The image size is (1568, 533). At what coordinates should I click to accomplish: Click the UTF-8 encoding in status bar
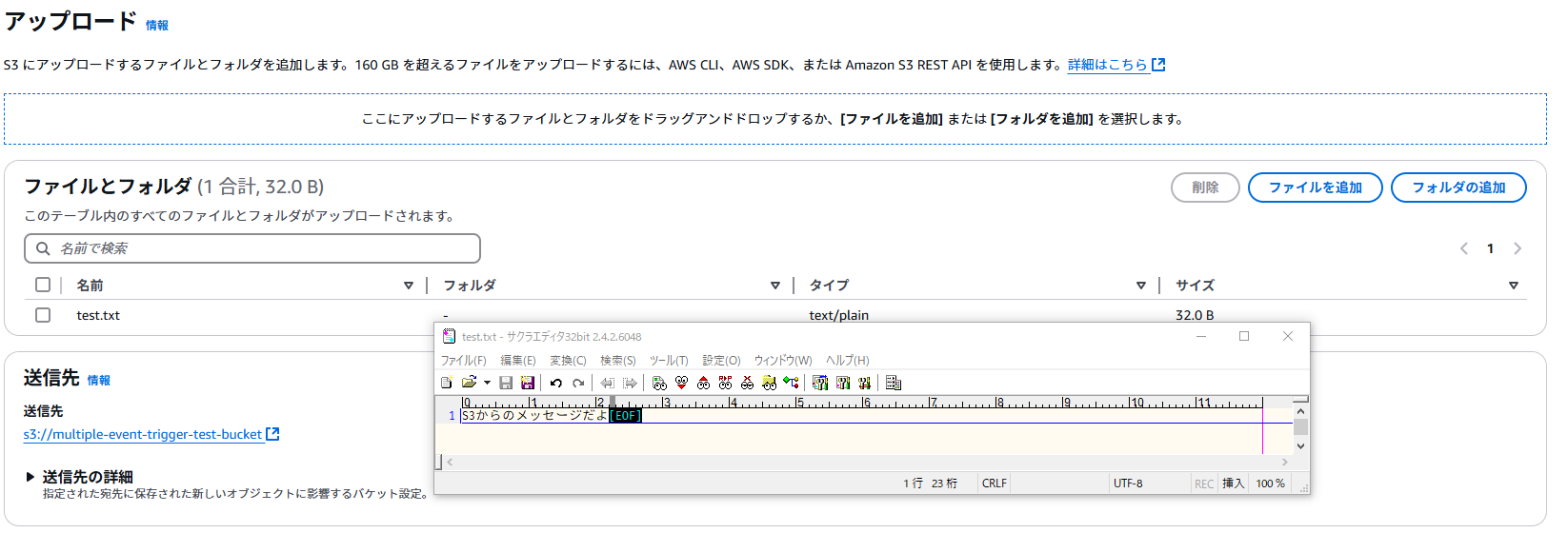click(1128, 484)
